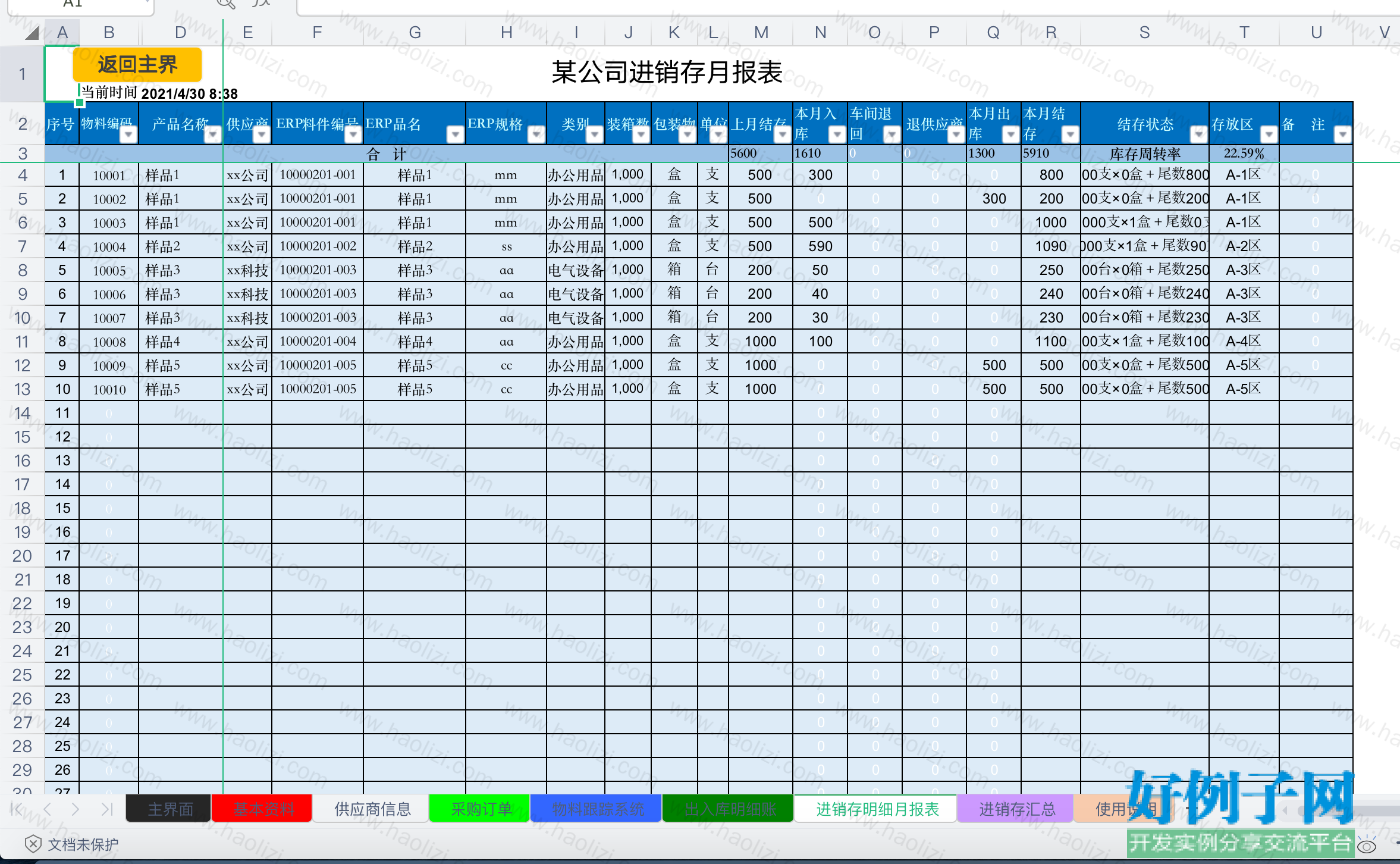Open the 产品名称 filter dropdown

coord(212,134)
